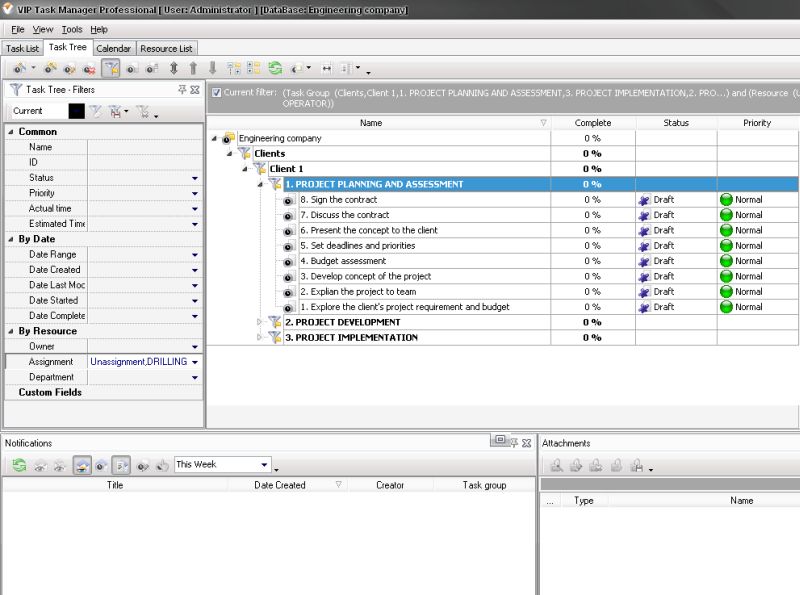Switch to the Task List tab
Viewport: 800px width, 595px height.
pos(22,48)
